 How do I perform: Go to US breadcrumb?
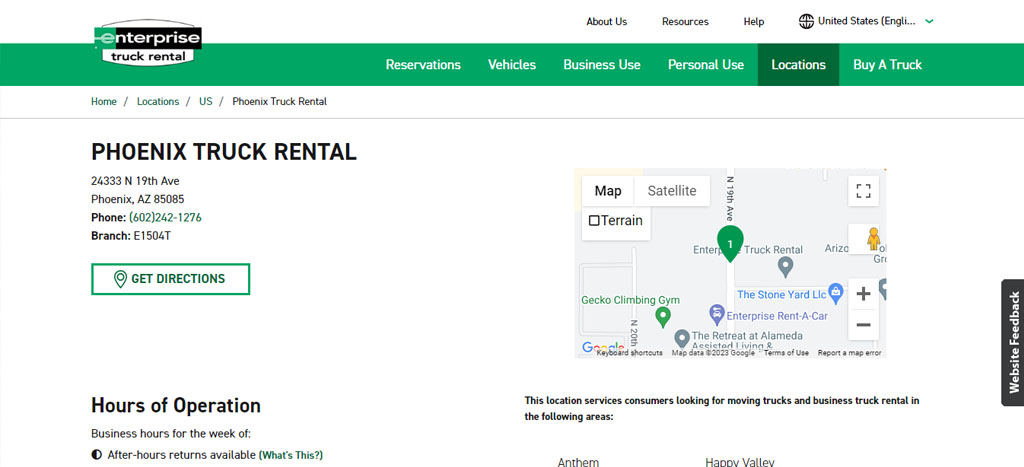(206, 102)
